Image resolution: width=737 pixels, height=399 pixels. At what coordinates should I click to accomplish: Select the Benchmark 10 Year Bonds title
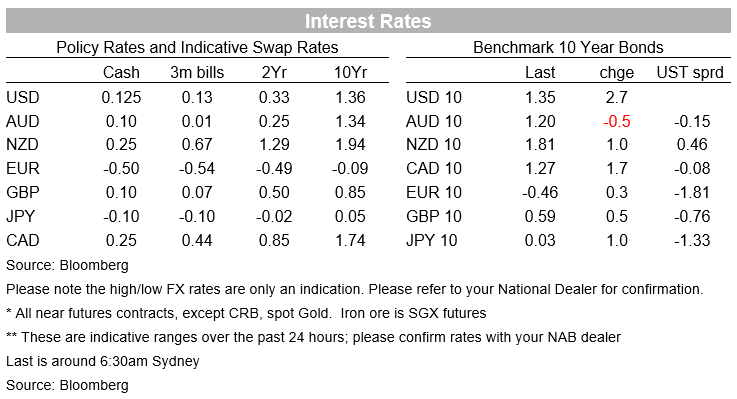click(x=568, y=47)
